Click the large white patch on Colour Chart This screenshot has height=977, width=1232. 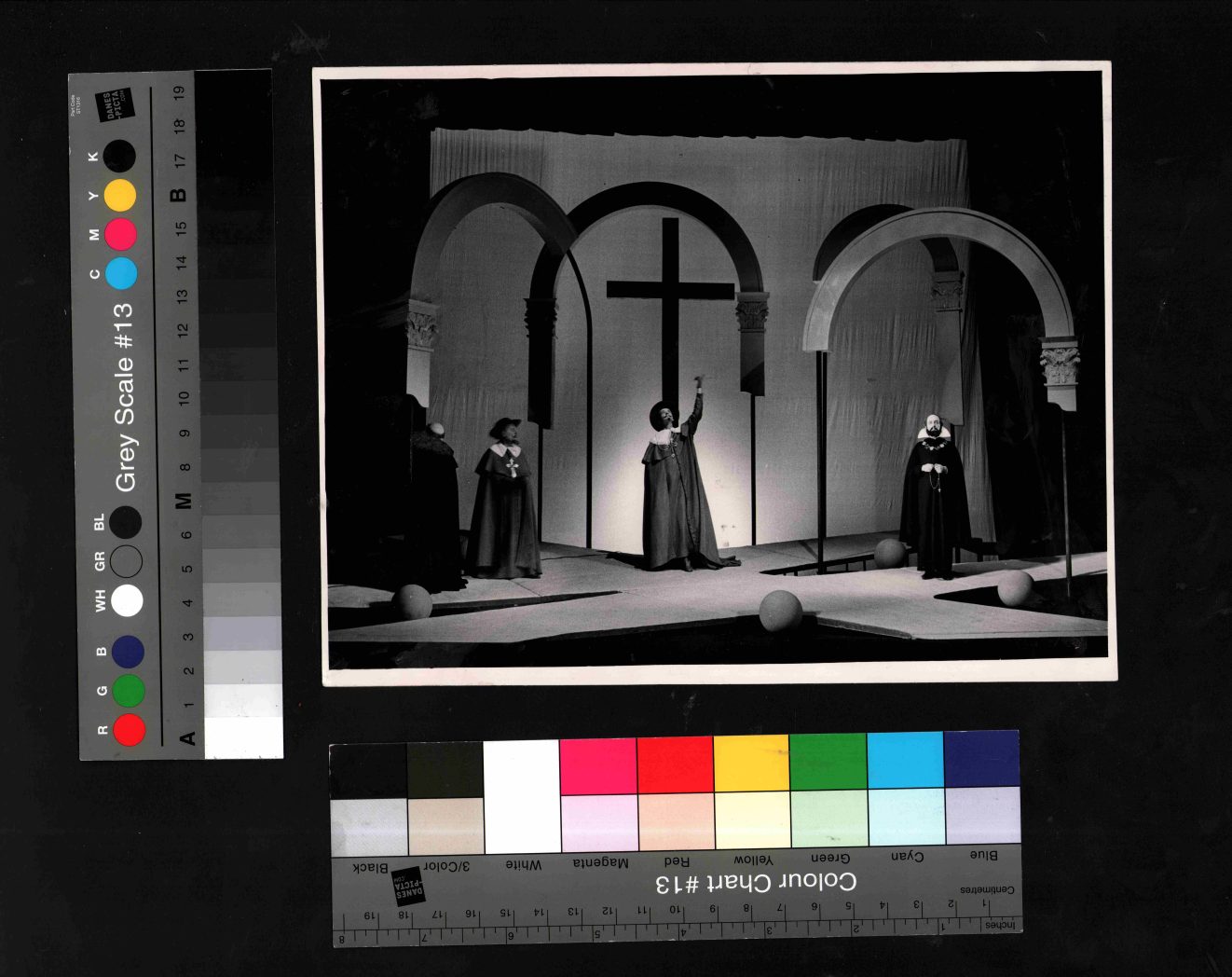[x=521, y=795]
